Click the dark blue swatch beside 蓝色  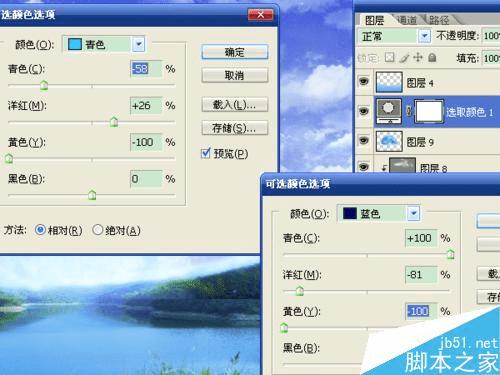click(x=350, y=213)
